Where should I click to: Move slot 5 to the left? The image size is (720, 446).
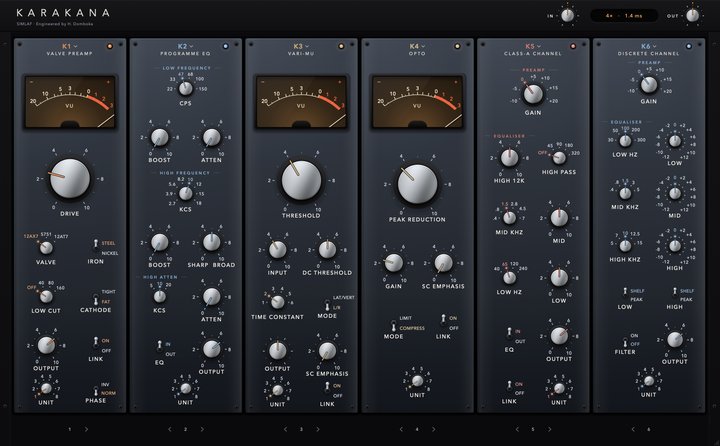pyautogui.click(x=517, y=429)
